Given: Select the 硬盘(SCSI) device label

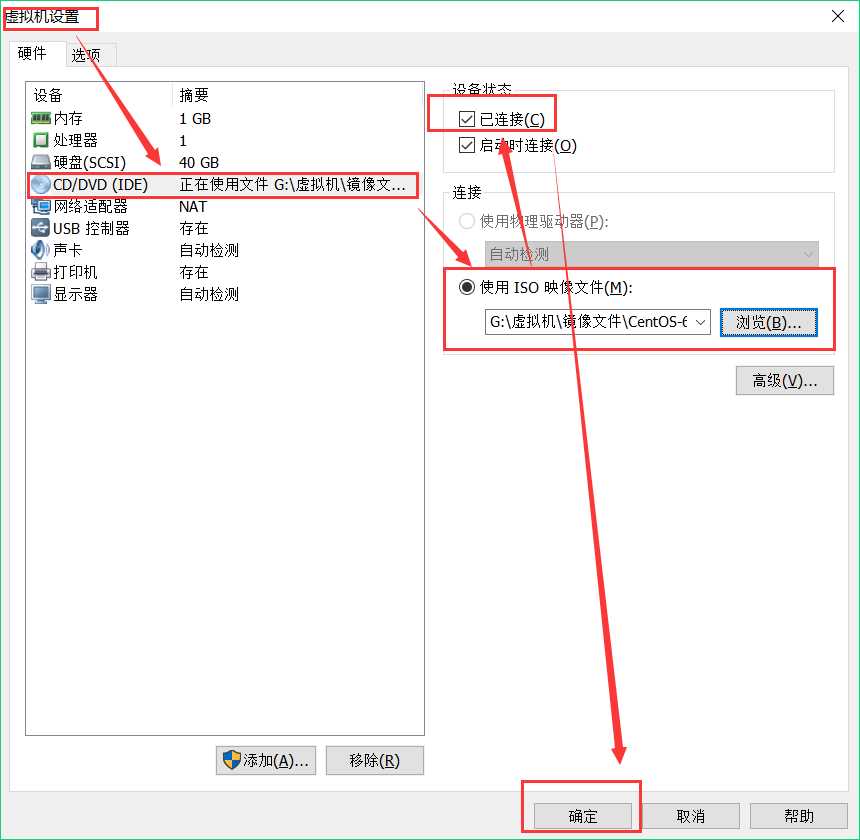Looking at the screenshot, I should tap(90, 162).
